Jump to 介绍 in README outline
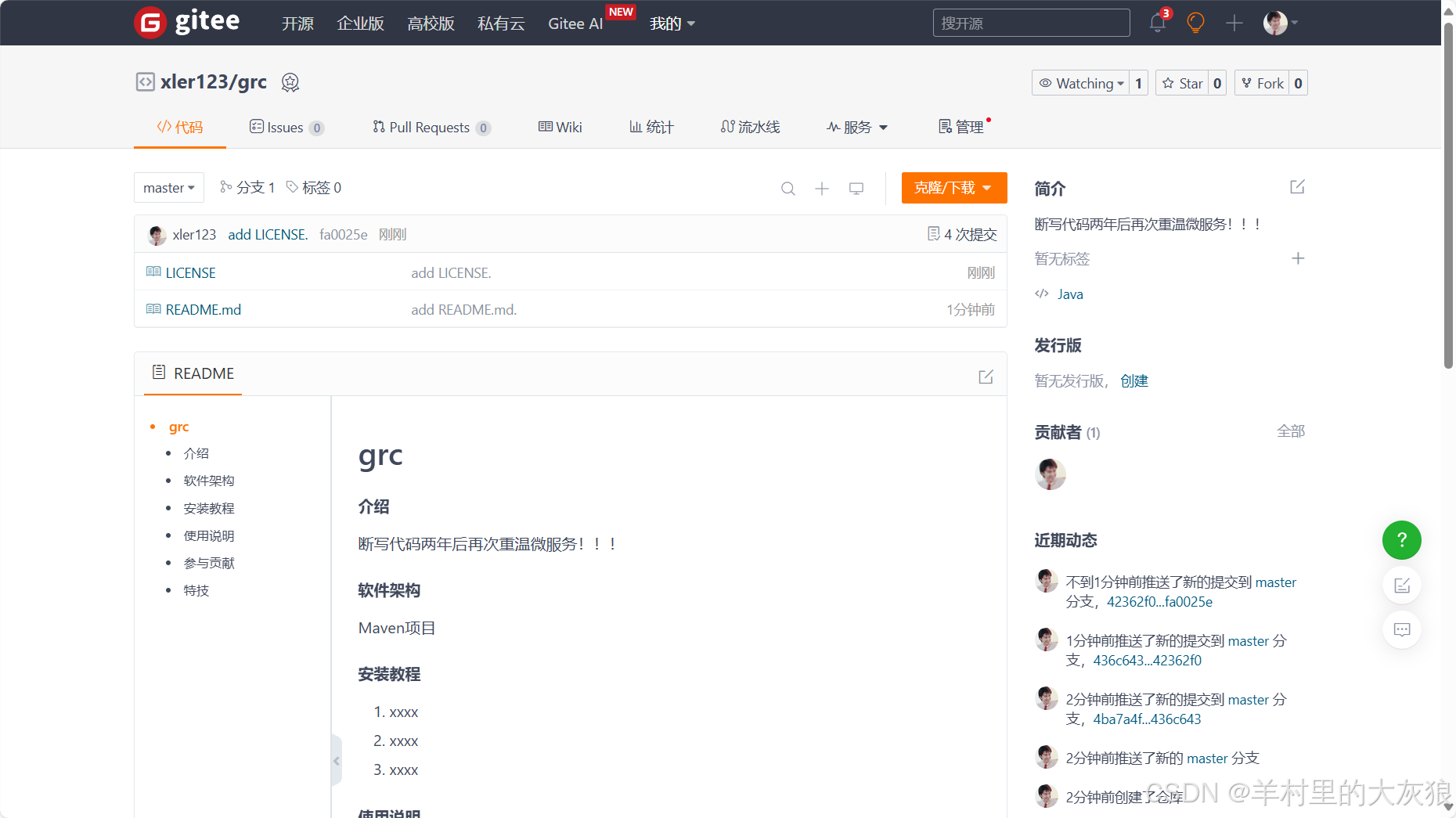 click(x=196, y=453)
